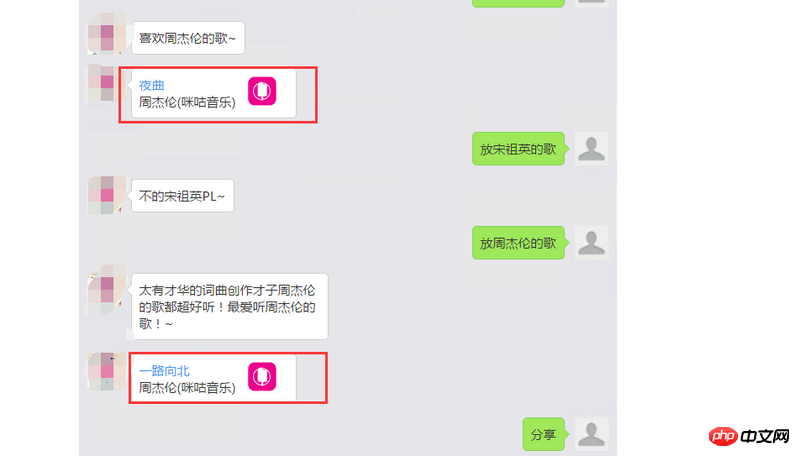Image resolution: width=800 pixels, height=456 pixels.
Task: Open the Migu music icon for 一路向北
Action: 262,376
